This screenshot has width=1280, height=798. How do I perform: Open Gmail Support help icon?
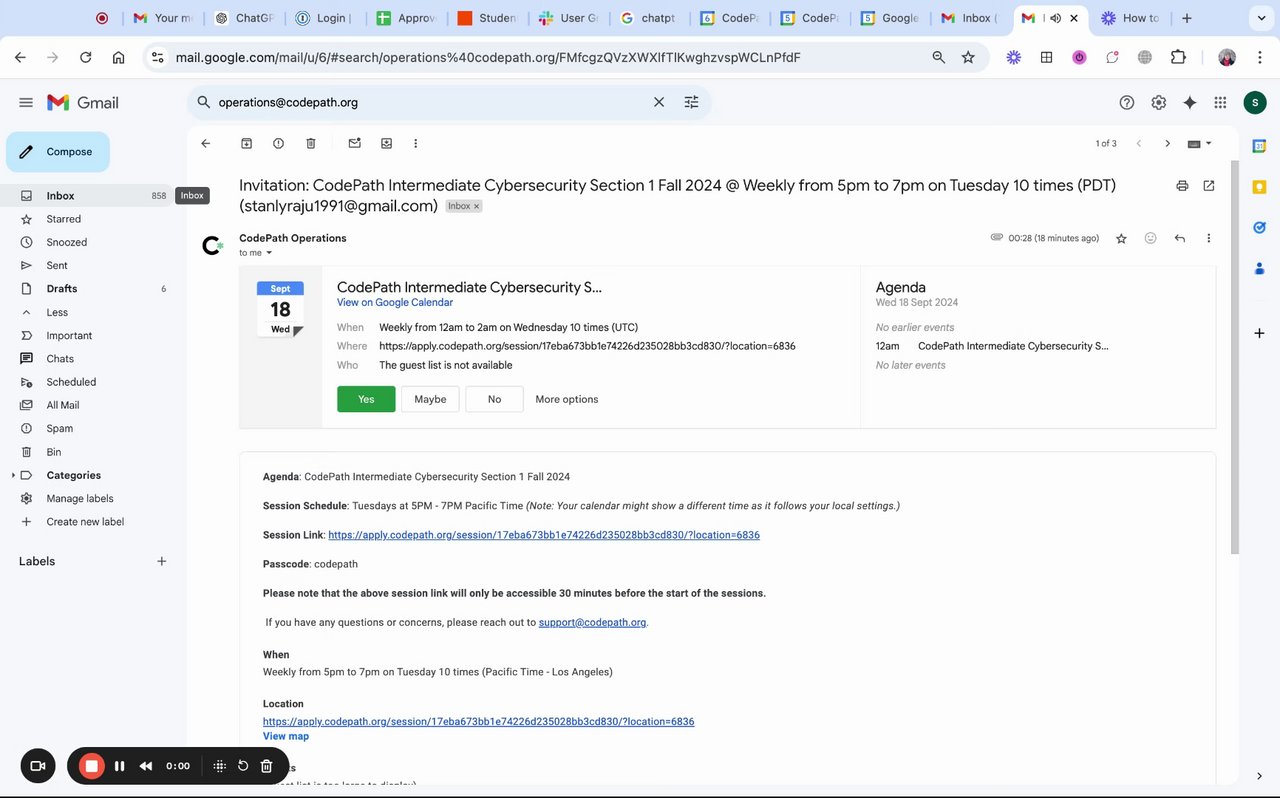pyautogui.click(x=1127, y=102)
